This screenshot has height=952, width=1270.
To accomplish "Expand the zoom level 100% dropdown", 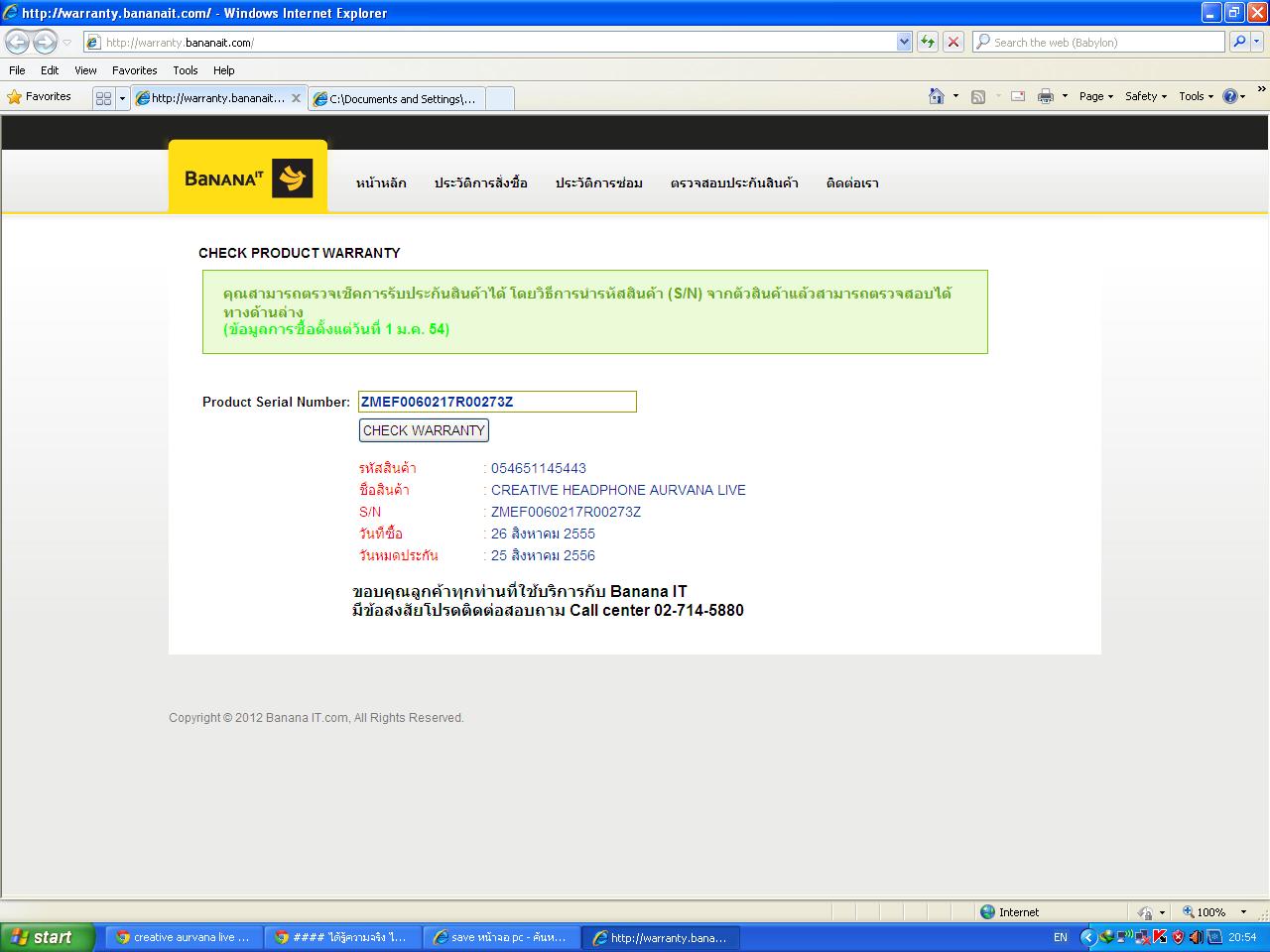I will 1243,912.
